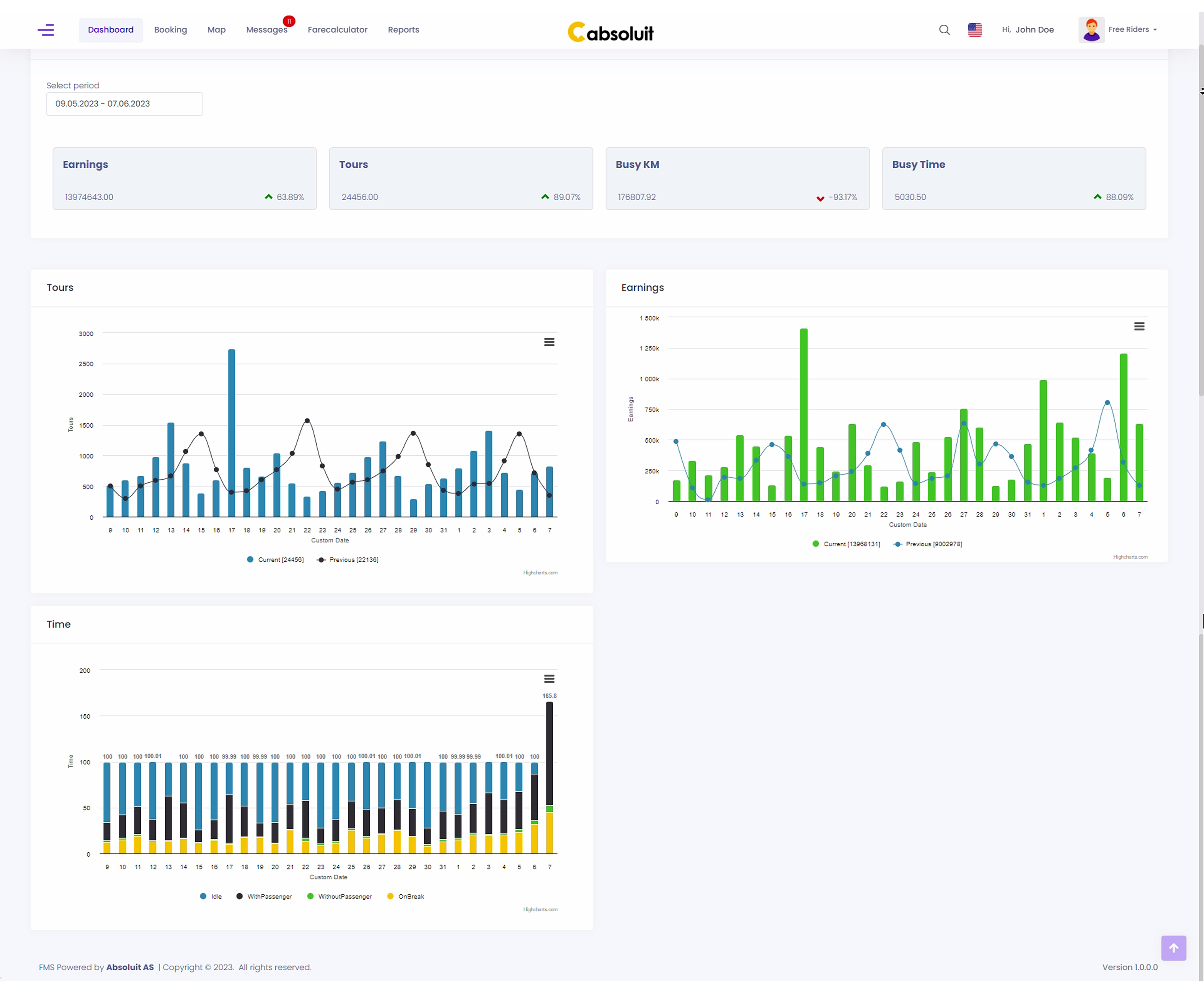This screenshot has width=1204, height=993.
Task: Click the Cabsoluit logo
Action: click(x=610, y=32)
